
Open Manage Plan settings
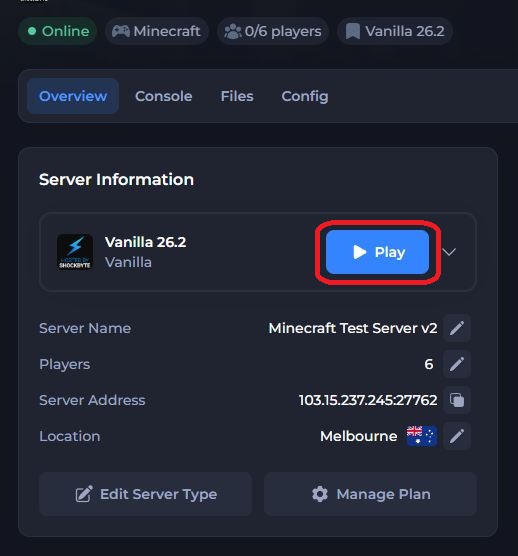coord(371,494)
